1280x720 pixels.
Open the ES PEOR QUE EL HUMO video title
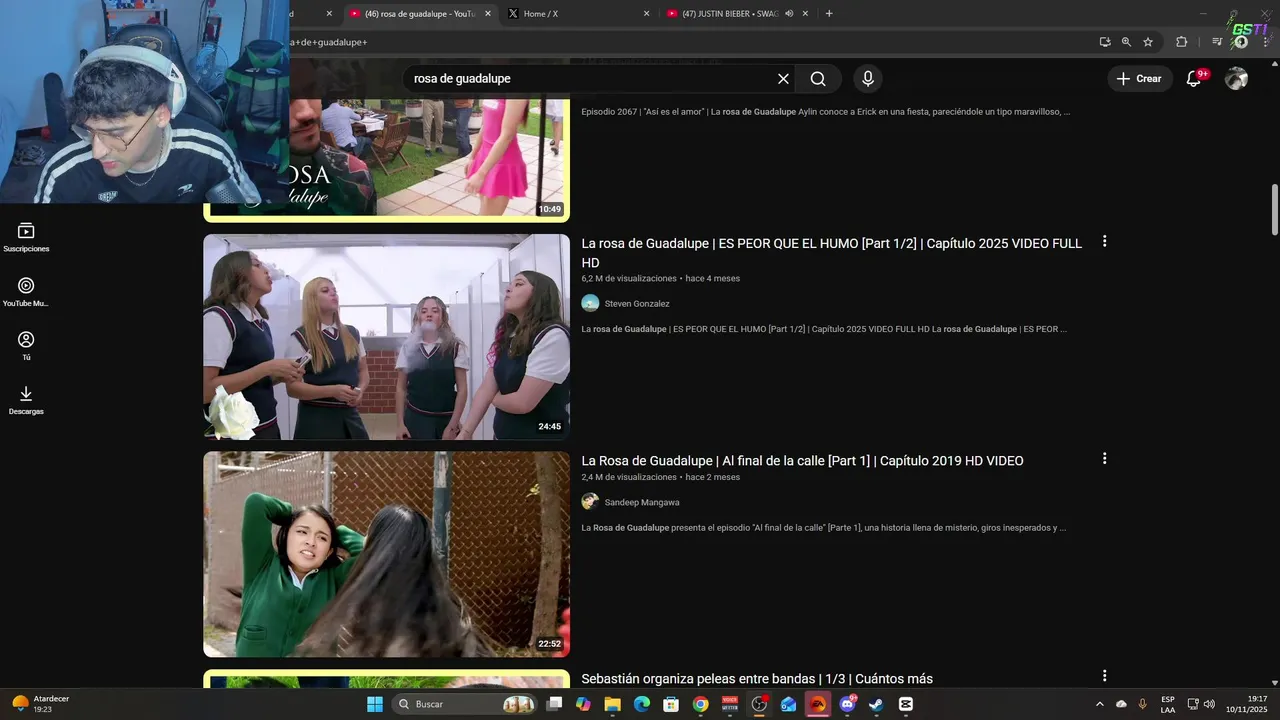coord(831,252)
